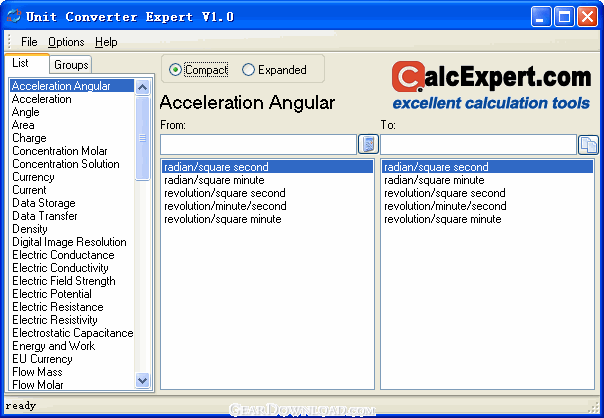Select Angle in category list
The height and width of the screenshot is (418, 604).
(72, 112)
